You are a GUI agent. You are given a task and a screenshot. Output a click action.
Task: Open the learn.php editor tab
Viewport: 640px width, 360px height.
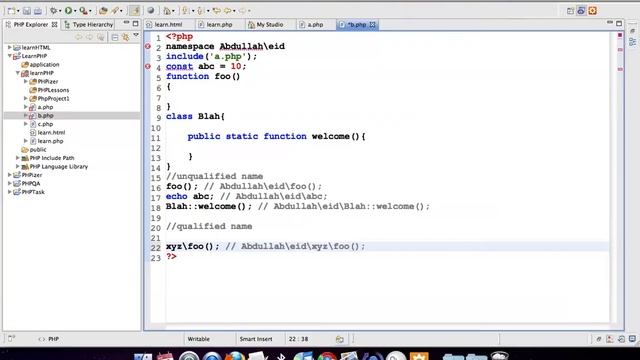pos(220,25)
